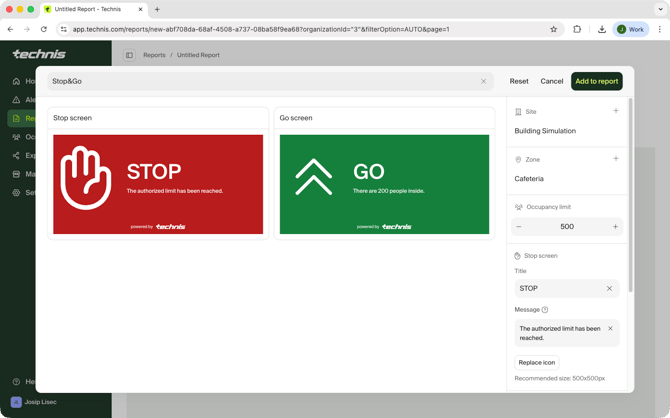Close the Untitled Report browser tab
Viewport: 670px width, 418px height.
[140, 9]
